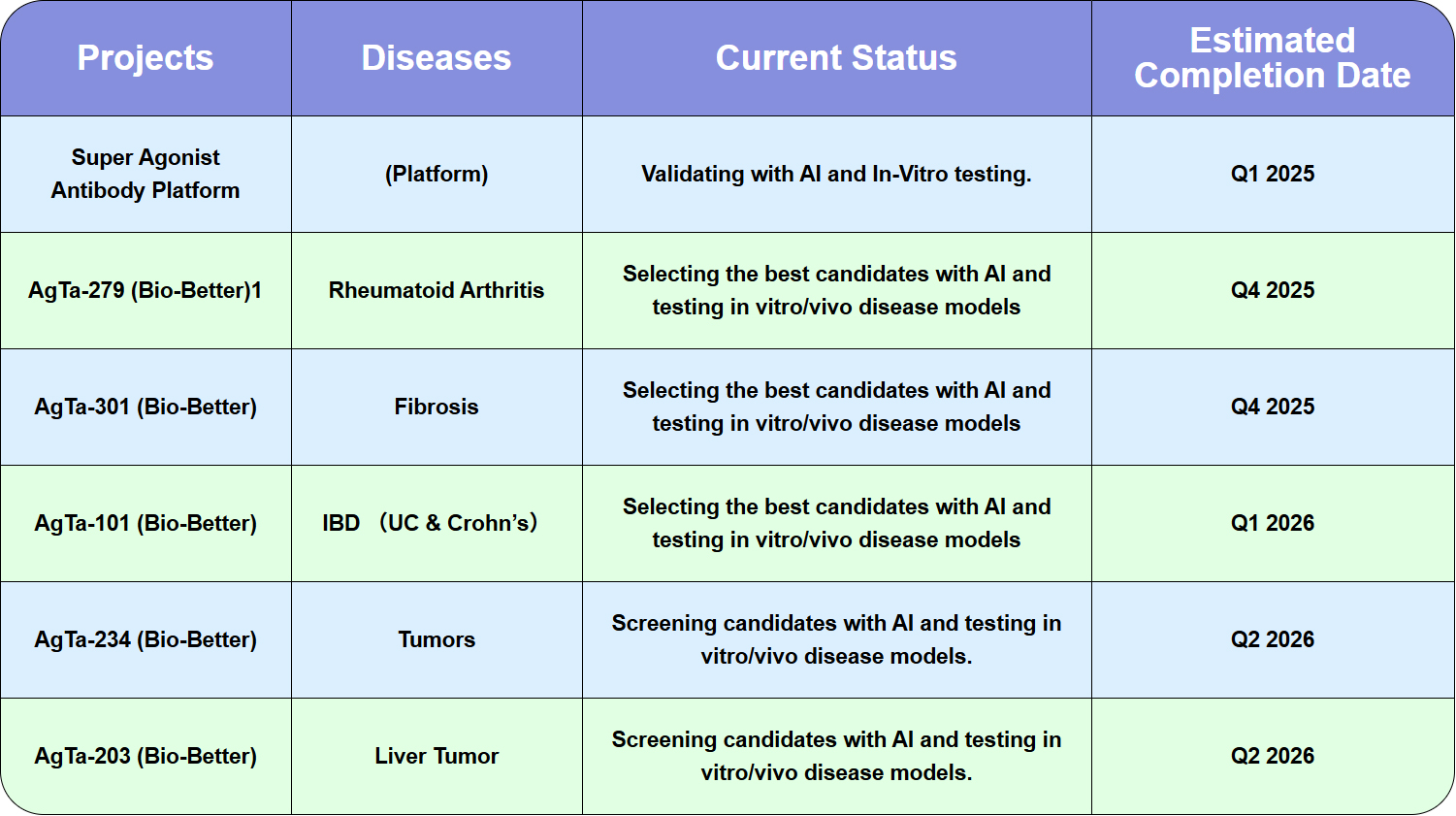Click the IBD (UC & Crohn's) cell
Image resolution: width=1456 pixels, height=816 pixels.
coord(431,523)
